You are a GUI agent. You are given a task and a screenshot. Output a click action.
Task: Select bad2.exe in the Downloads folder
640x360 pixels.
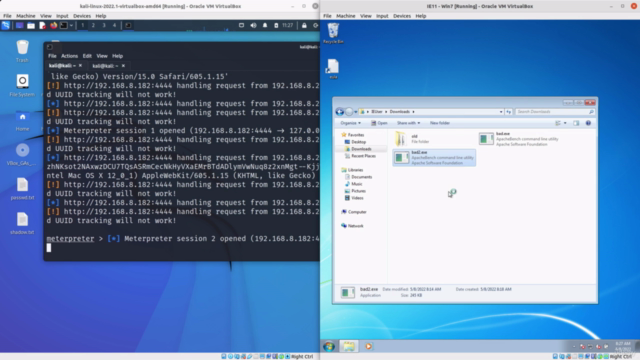tap(434, 158)
